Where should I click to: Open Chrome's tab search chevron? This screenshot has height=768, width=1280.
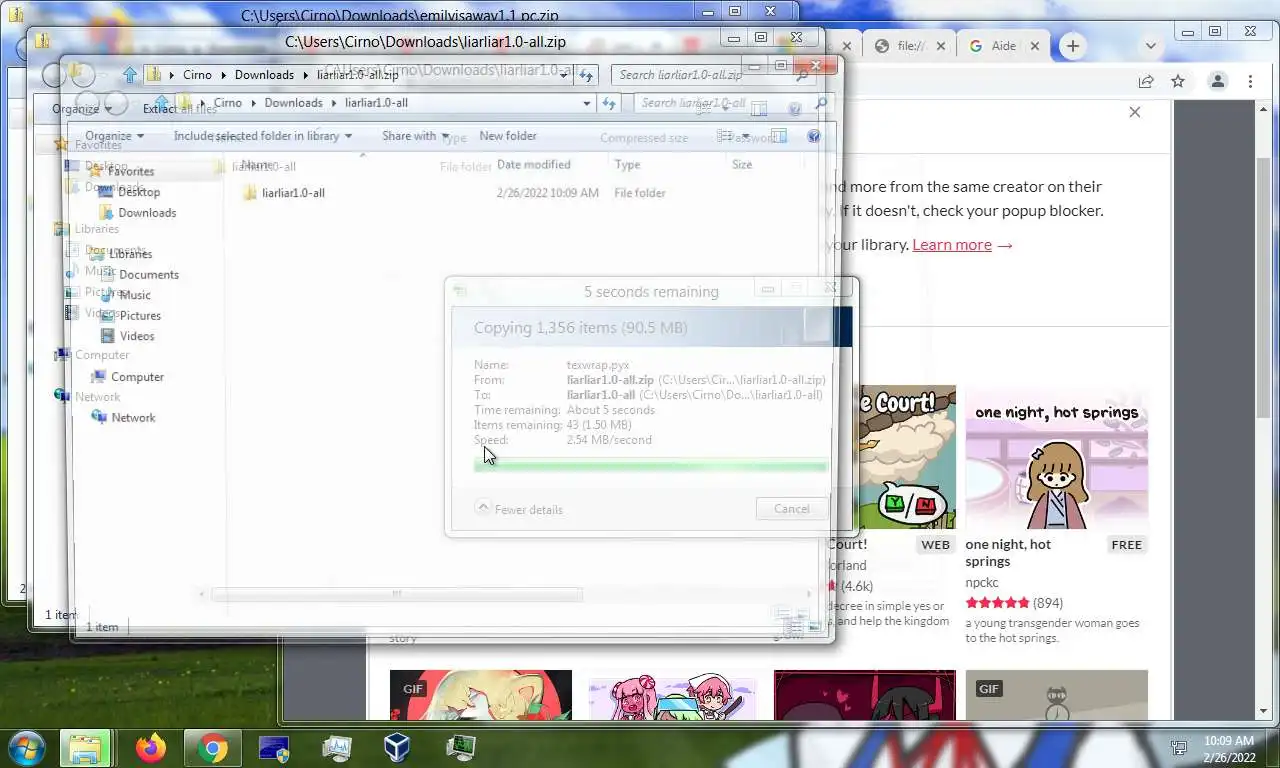coord(1151,46)
